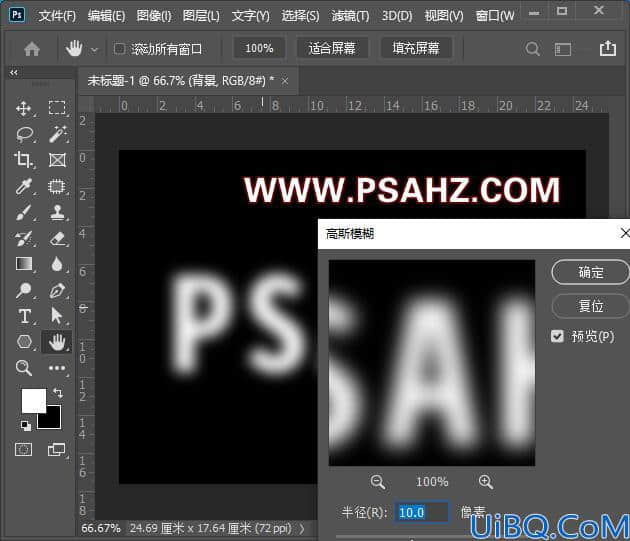Select the Crop tool

coord(23,160)
